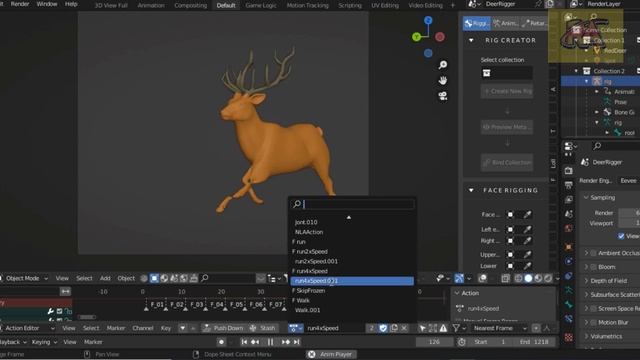The width and height of the screenshot is (640, 360).
Task: Unlink the run4xSpeed action with the X icon
Action: pos(404,328)
